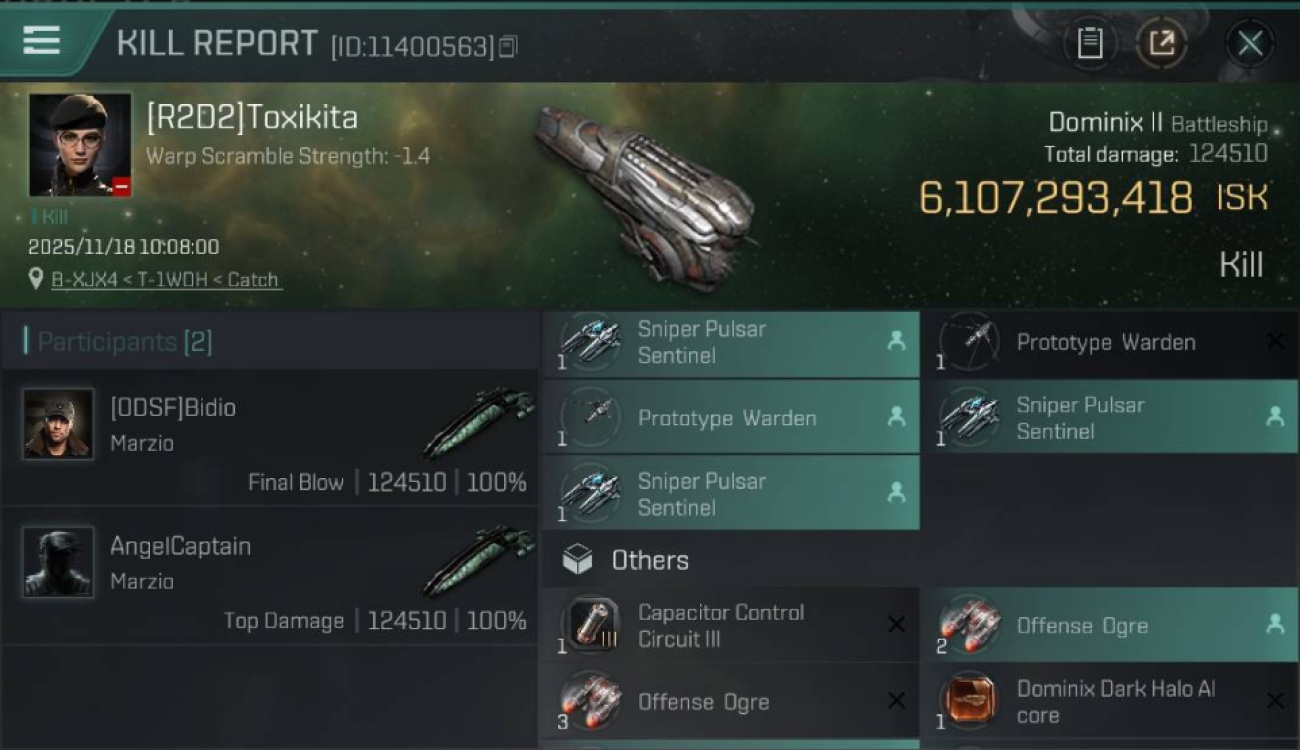Click the clipboard icon in header

(1089, 43)
